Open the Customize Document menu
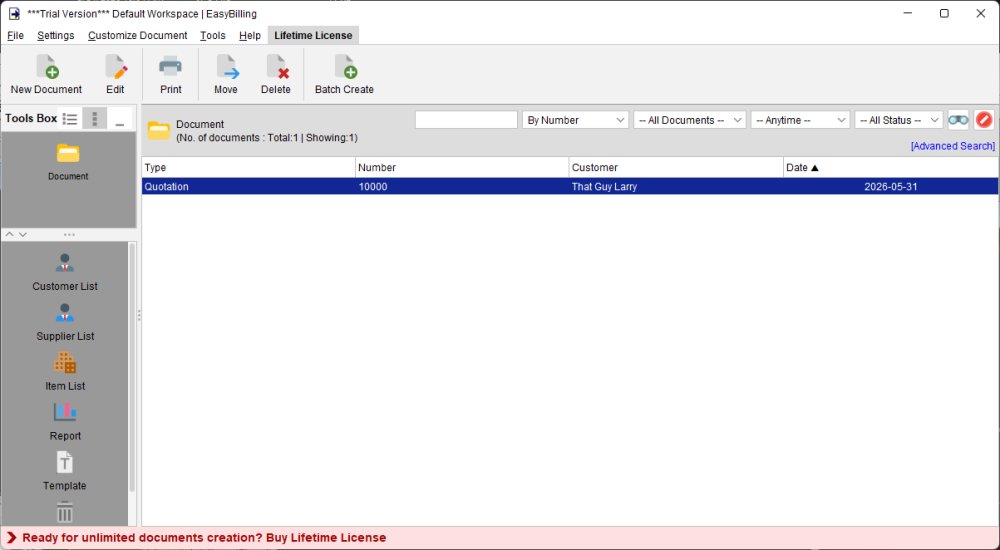The width and height of the screenshot is (1000, 550). click(138, 36)
